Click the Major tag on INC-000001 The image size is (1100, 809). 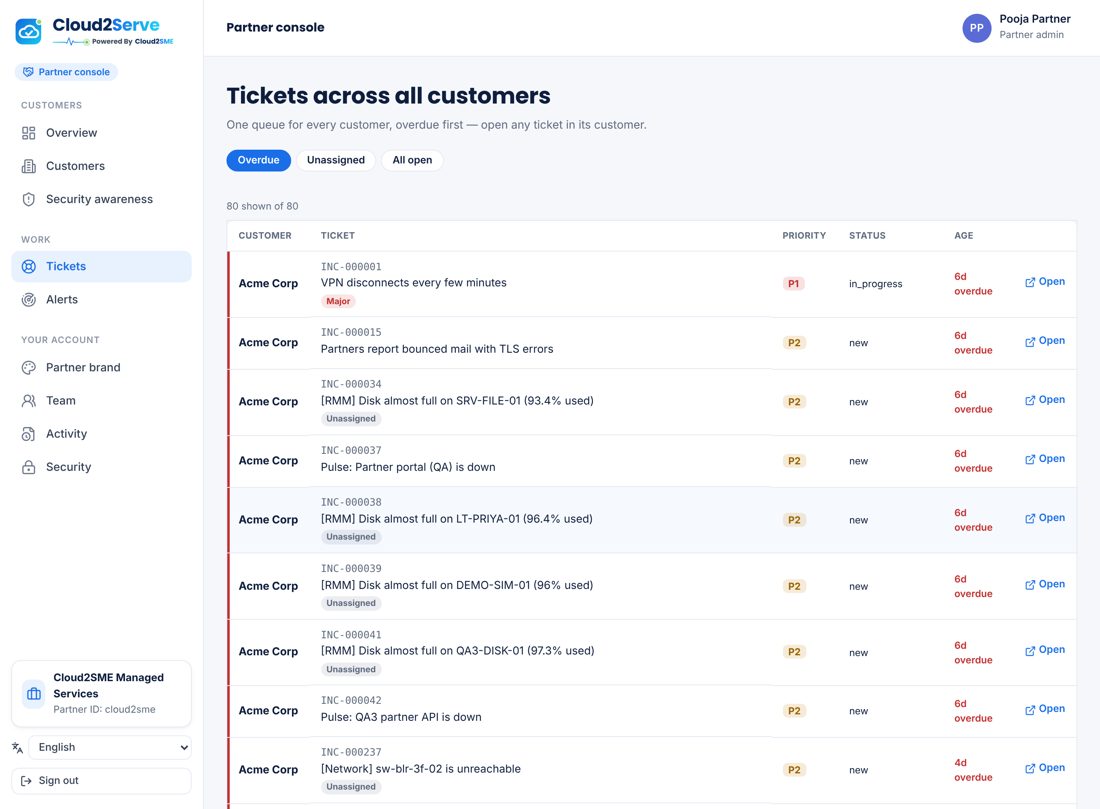[338, 302]
